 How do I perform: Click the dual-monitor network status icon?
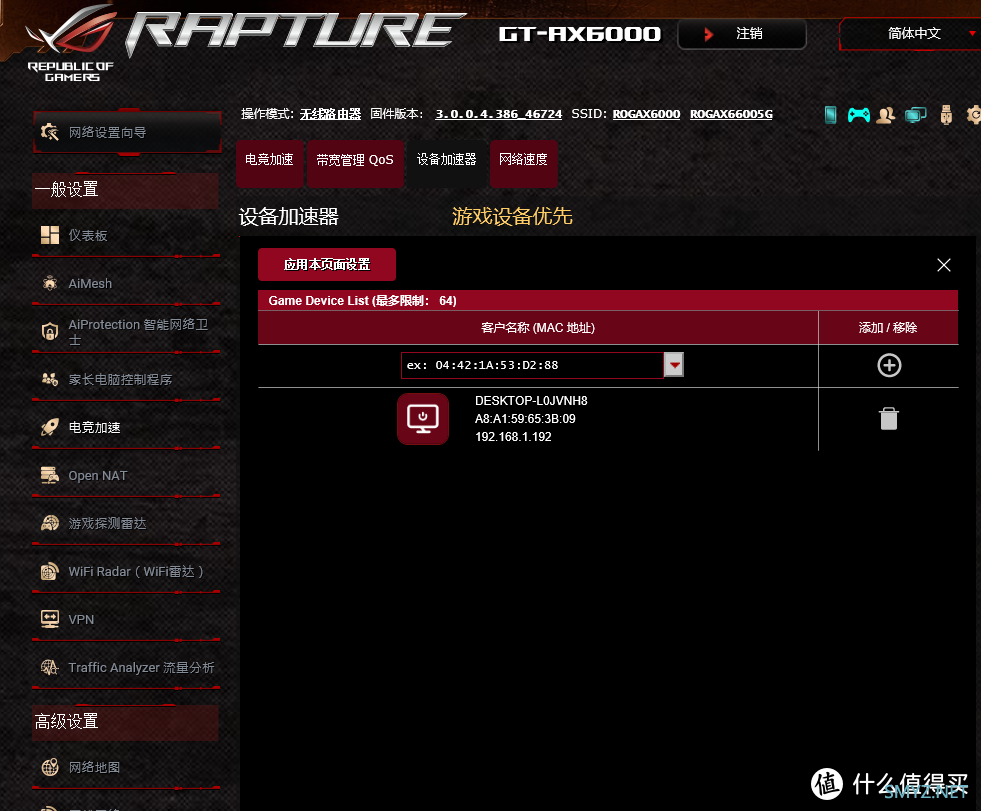coord(915,115)
